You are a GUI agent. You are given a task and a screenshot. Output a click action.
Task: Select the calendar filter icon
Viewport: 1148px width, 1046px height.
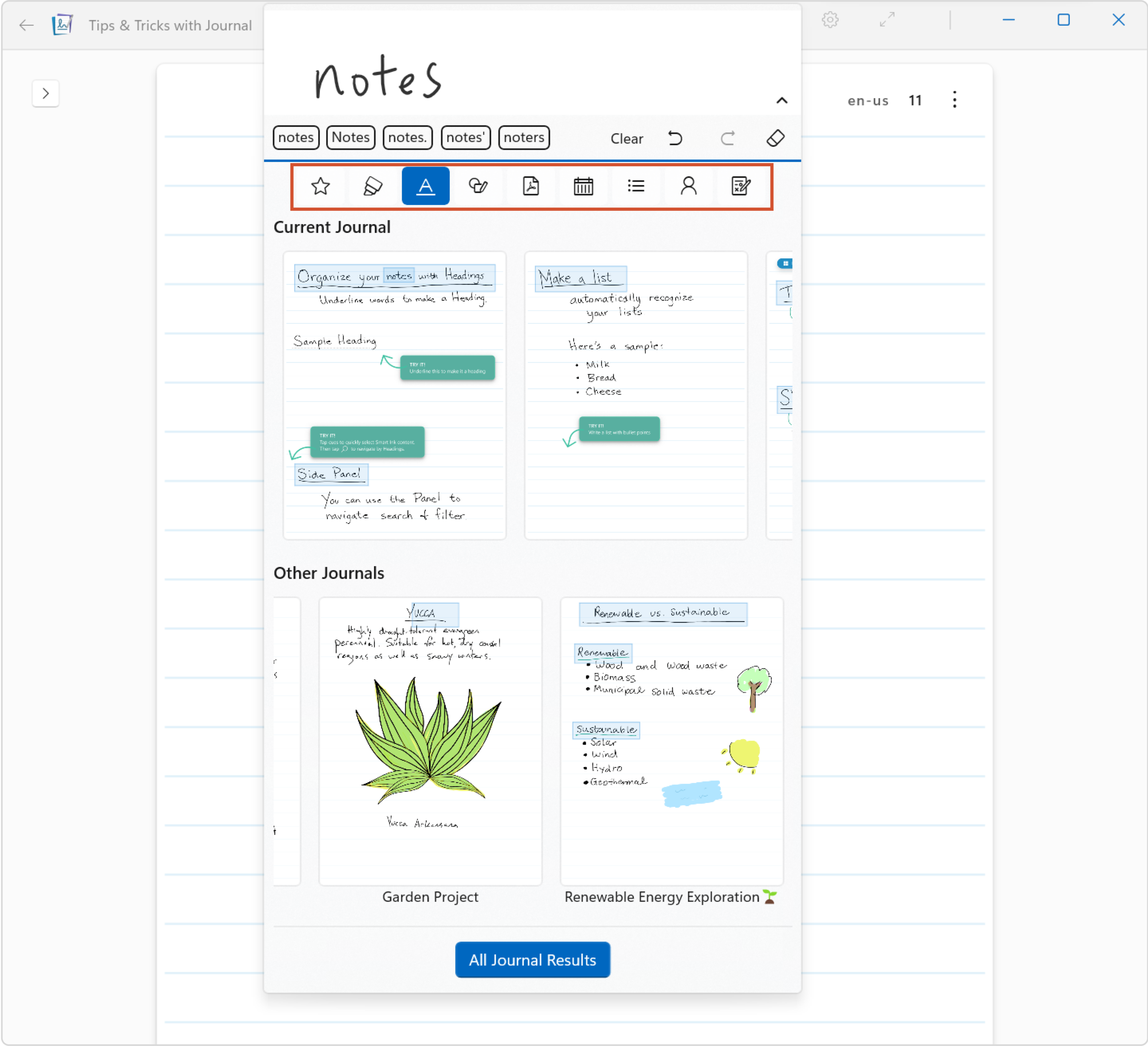(583, 186)
